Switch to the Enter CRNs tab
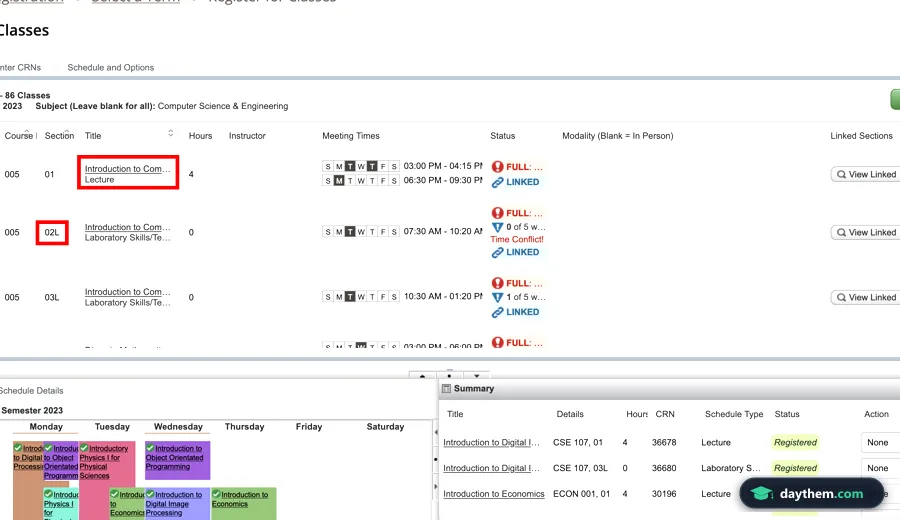 (x=21, y=67)
